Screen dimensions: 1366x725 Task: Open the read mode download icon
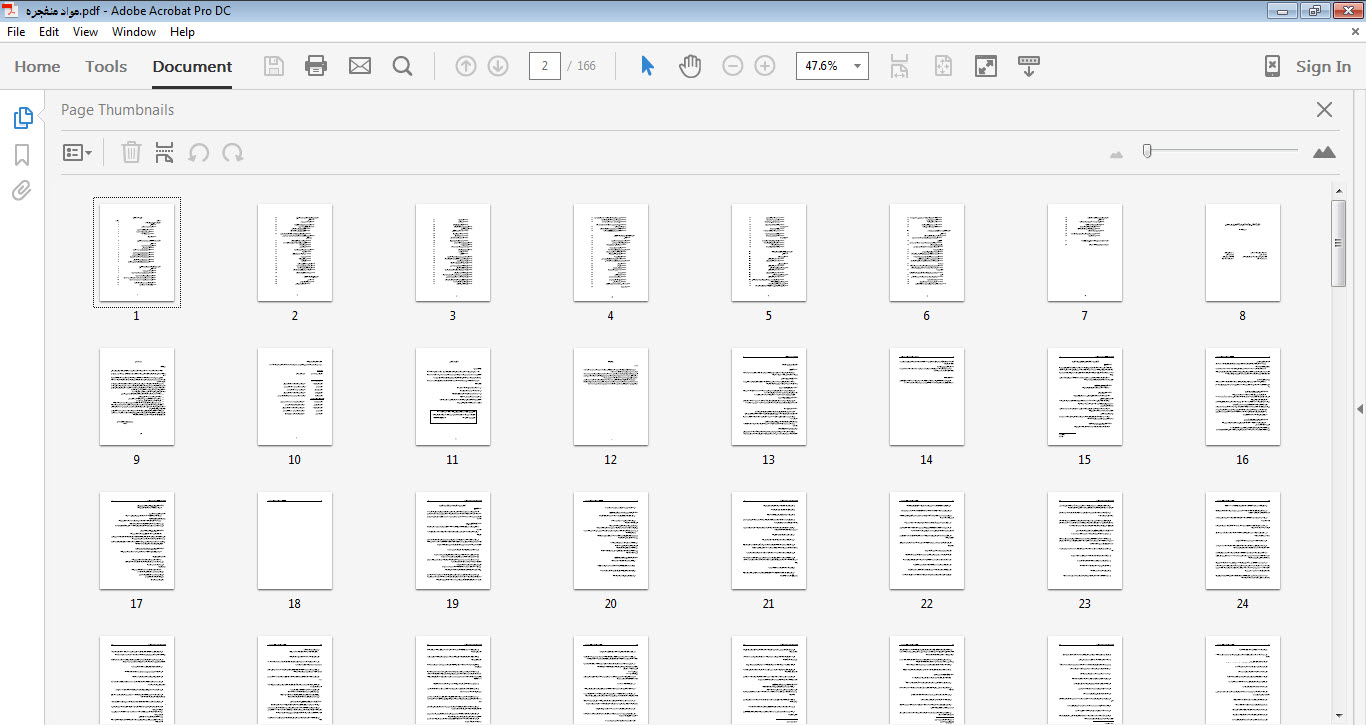point(1029,66)
